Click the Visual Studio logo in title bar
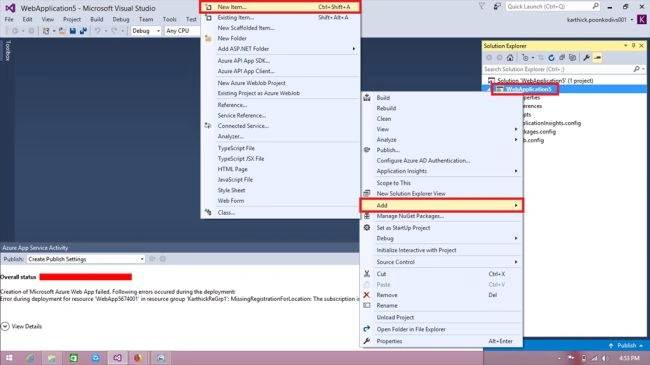The height and width of the screenshot is (365, 650). [x=10, y=8]
